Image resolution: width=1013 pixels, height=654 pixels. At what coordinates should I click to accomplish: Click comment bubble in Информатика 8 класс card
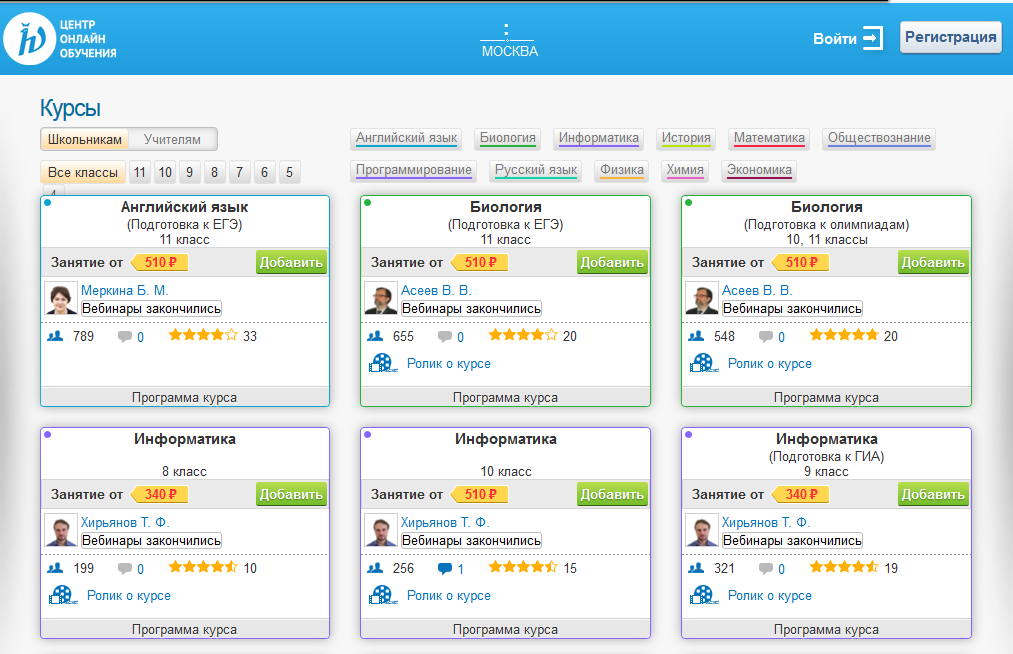(125, 569)
